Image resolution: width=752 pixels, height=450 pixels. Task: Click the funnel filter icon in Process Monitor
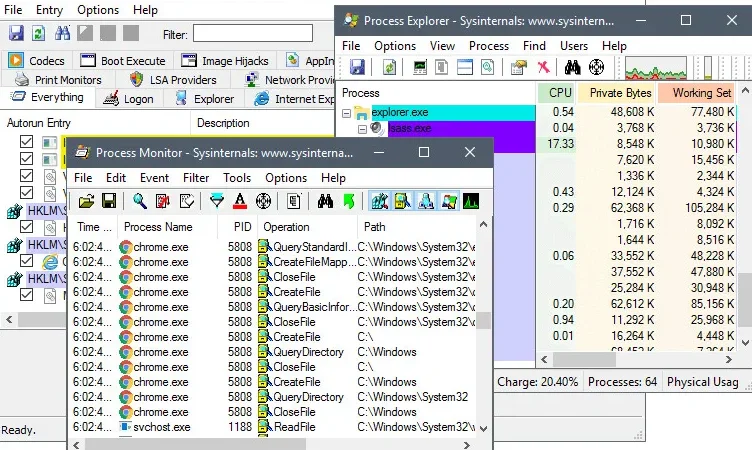tap(217, 201)
